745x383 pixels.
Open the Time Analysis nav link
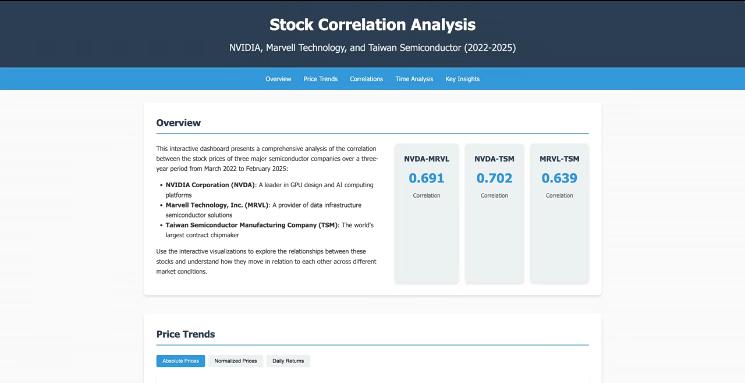tap(414, 79)
